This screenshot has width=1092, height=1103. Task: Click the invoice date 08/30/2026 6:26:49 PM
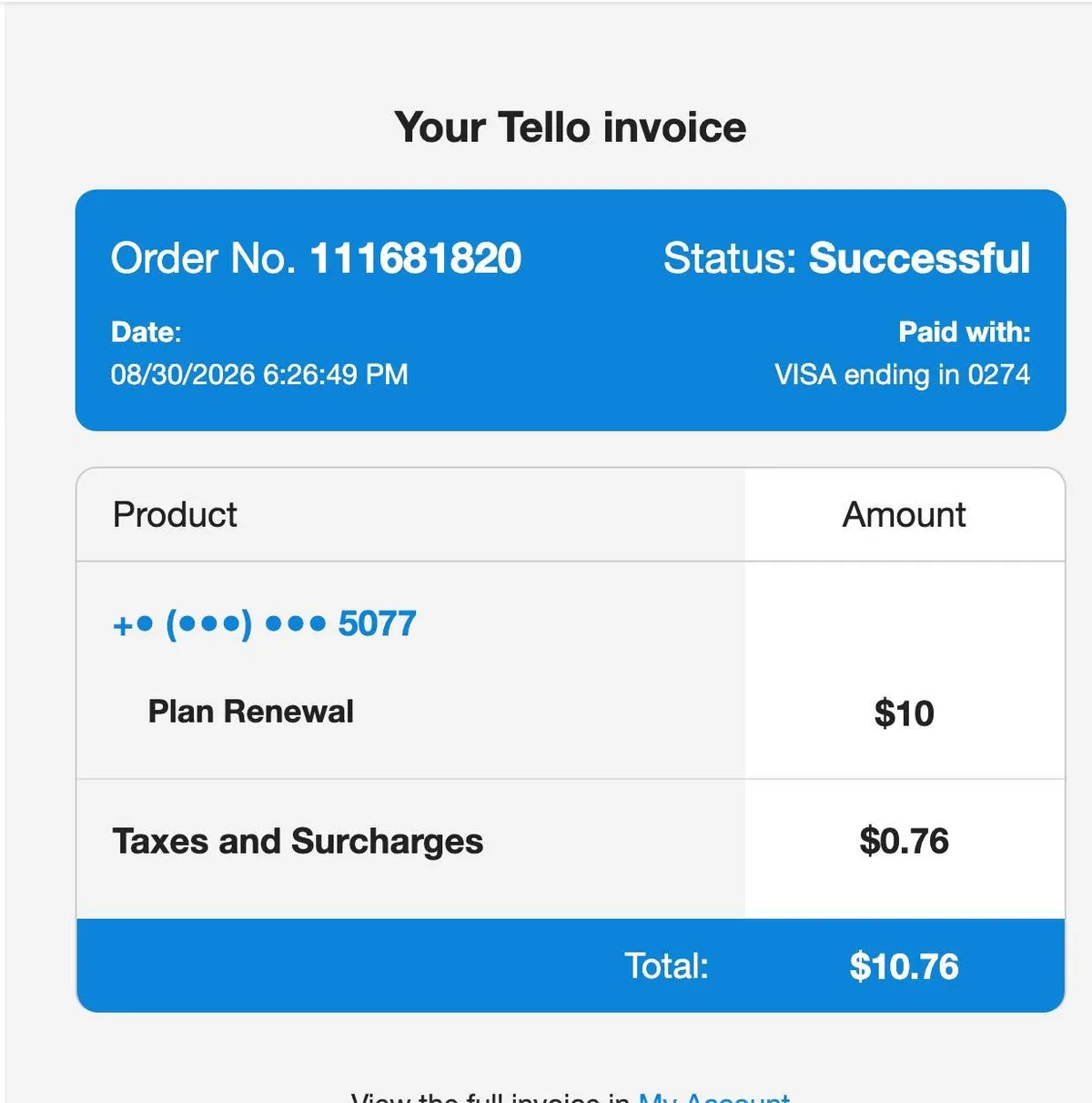coord(259,374)
